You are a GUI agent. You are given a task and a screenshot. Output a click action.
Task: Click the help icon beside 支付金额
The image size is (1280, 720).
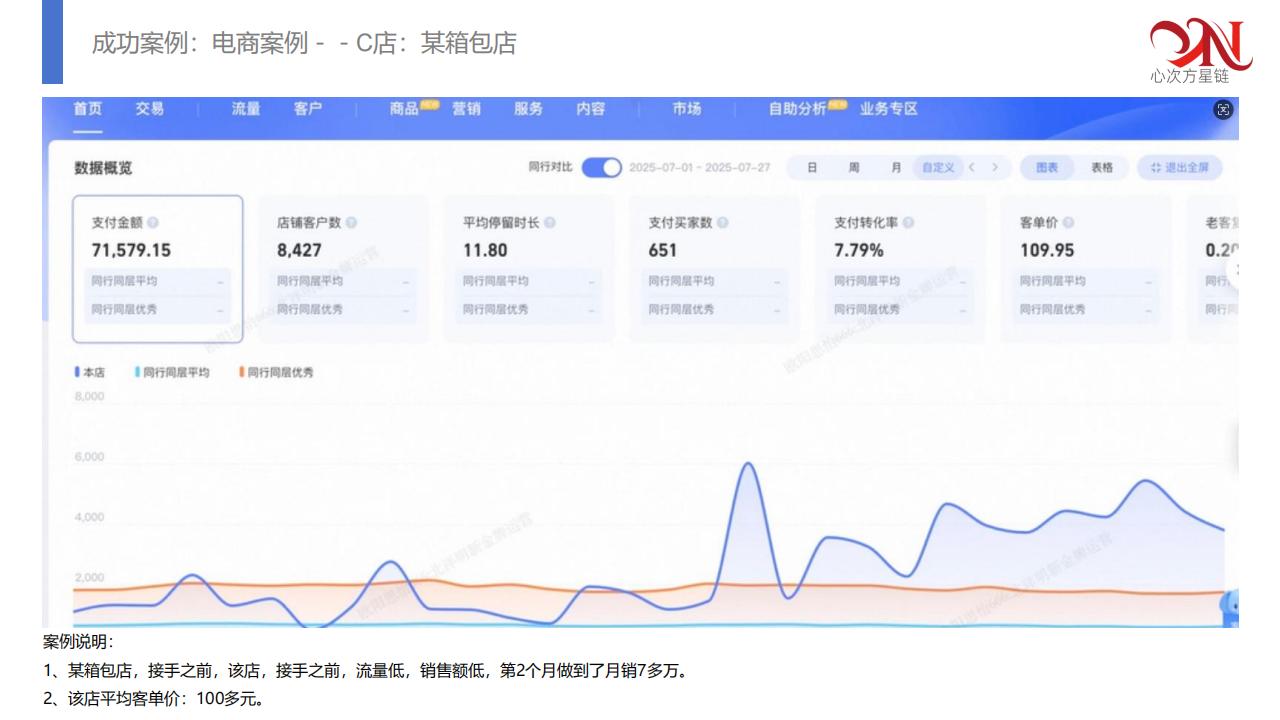153,223
